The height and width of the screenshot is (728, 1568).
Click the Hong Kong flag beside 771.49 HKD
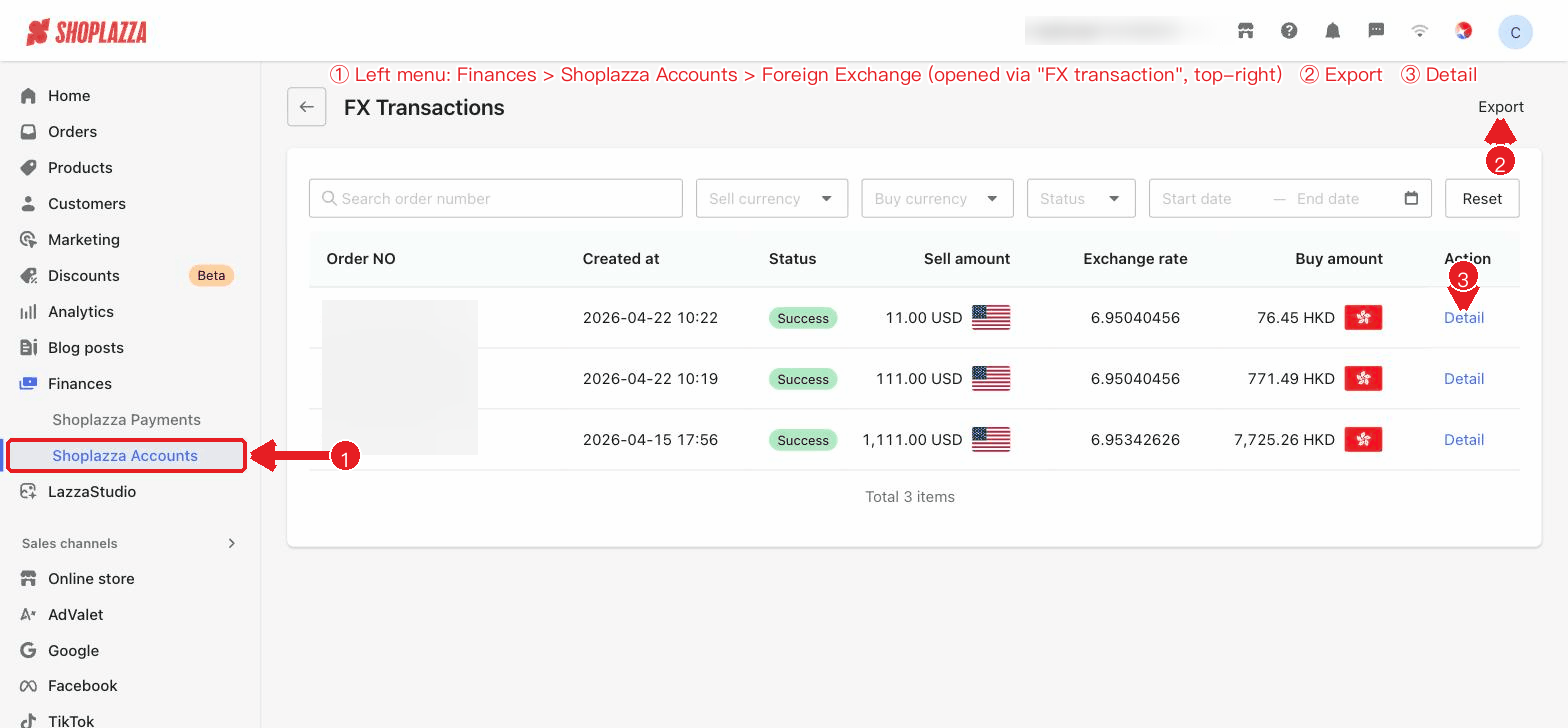[x=1363, y=379]
